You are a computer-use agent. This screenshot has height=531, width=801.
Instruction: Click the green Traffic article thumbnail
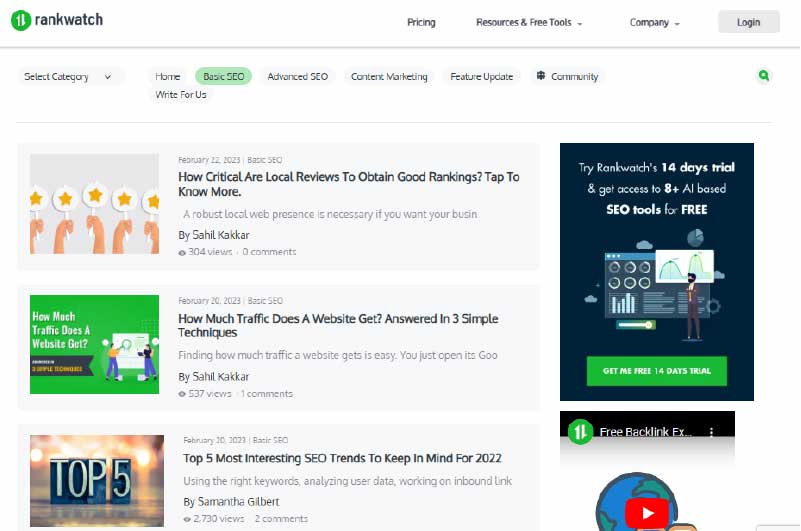point(95,344)
